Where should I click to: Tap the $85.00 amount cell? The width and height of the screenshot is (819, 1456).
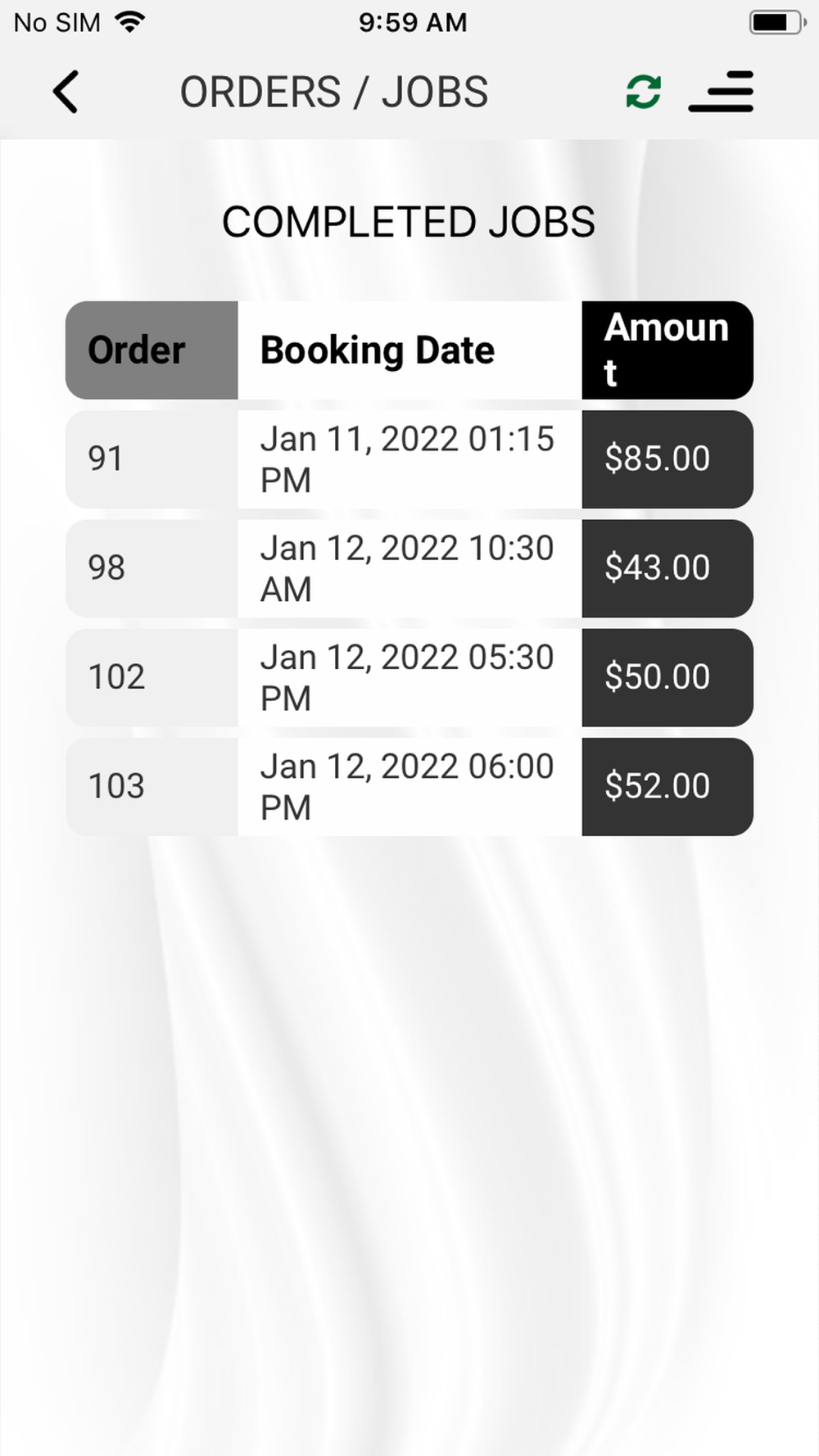667,459
